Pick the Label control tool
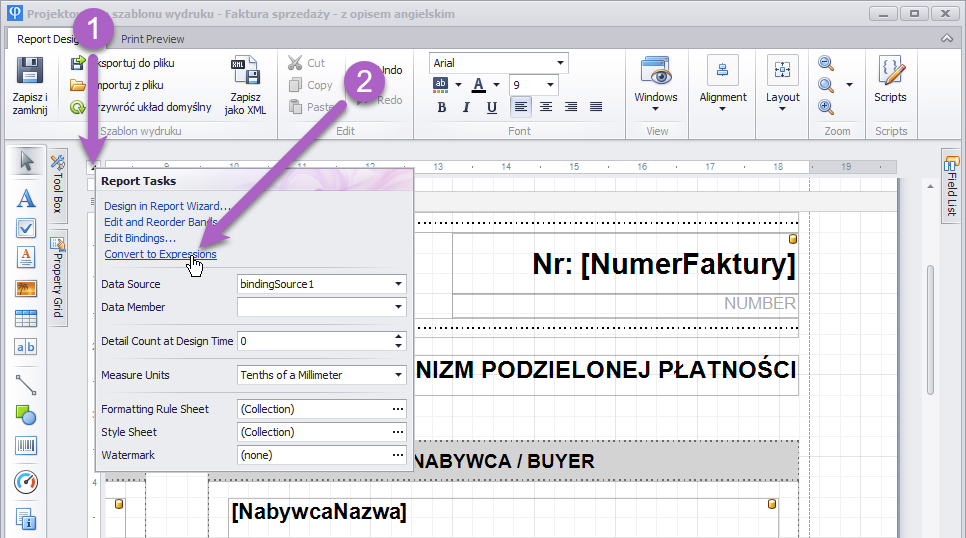Screen dimensions: 966x538 click(26, 198)
